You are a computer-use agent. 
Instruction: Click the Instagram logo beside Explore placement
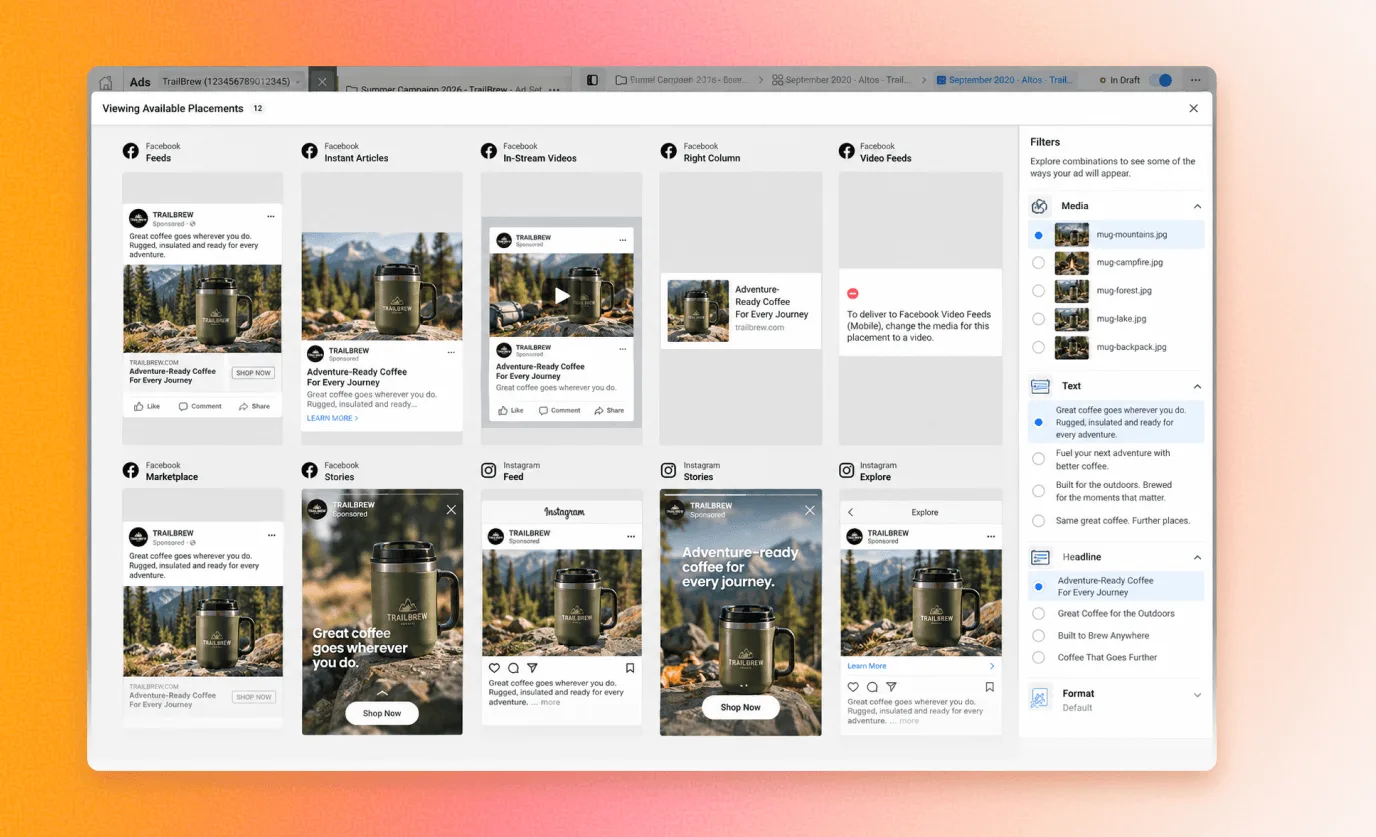[846, 470]
